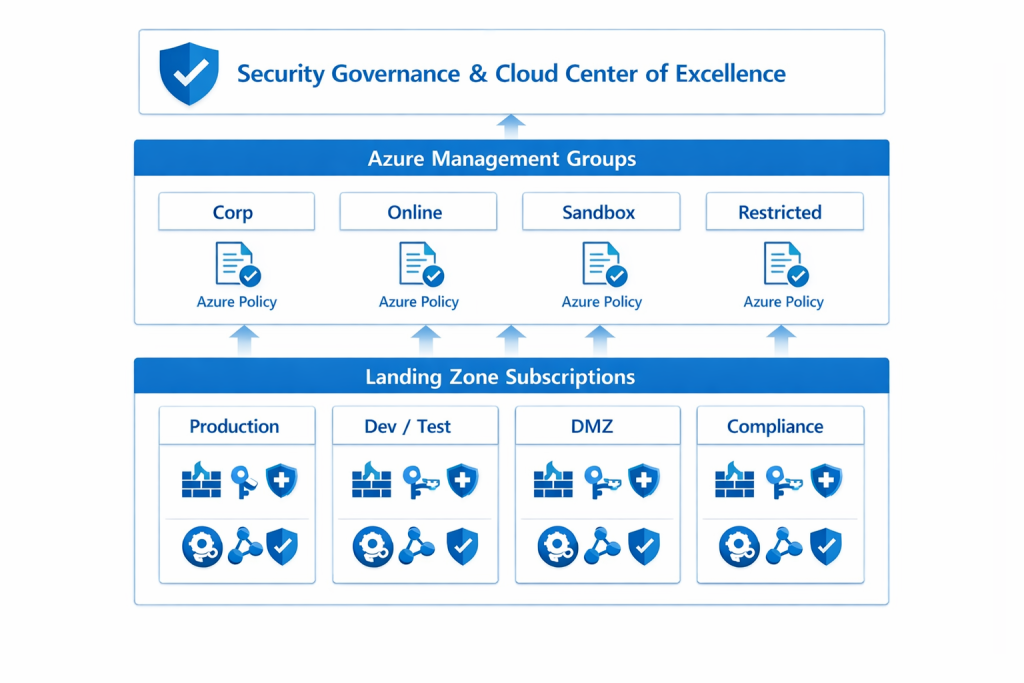Screen dimensions: 1024x683
Task: Choose the shield checkmark icon in DMZ
Action: coord(644,547)
